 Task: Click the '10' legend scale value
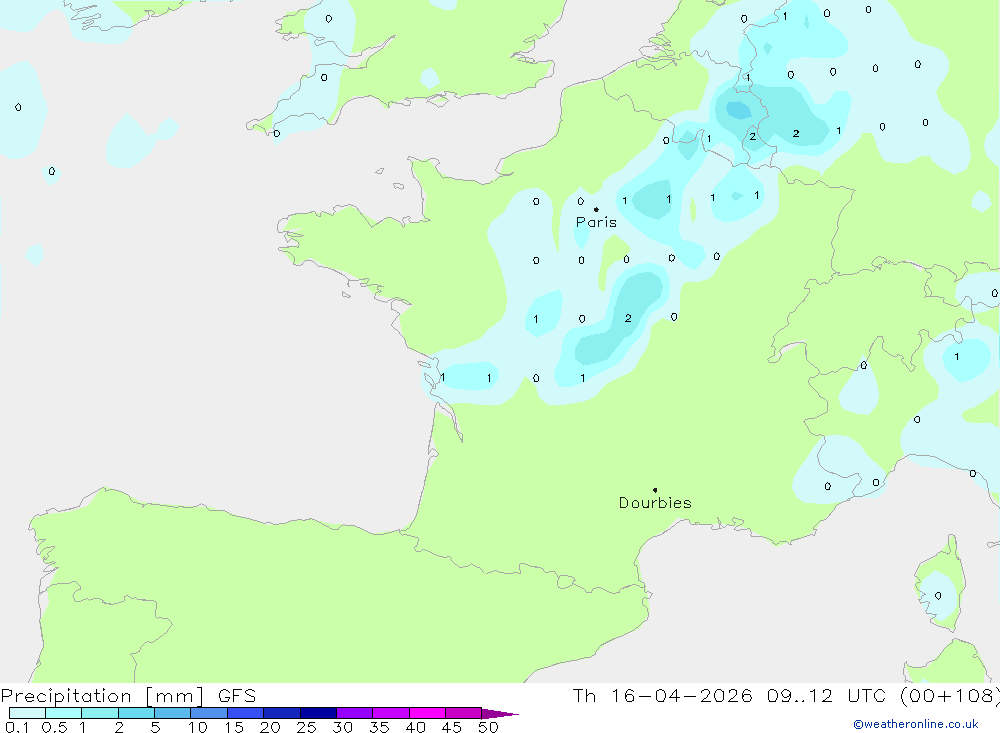(x=198, y=727)
